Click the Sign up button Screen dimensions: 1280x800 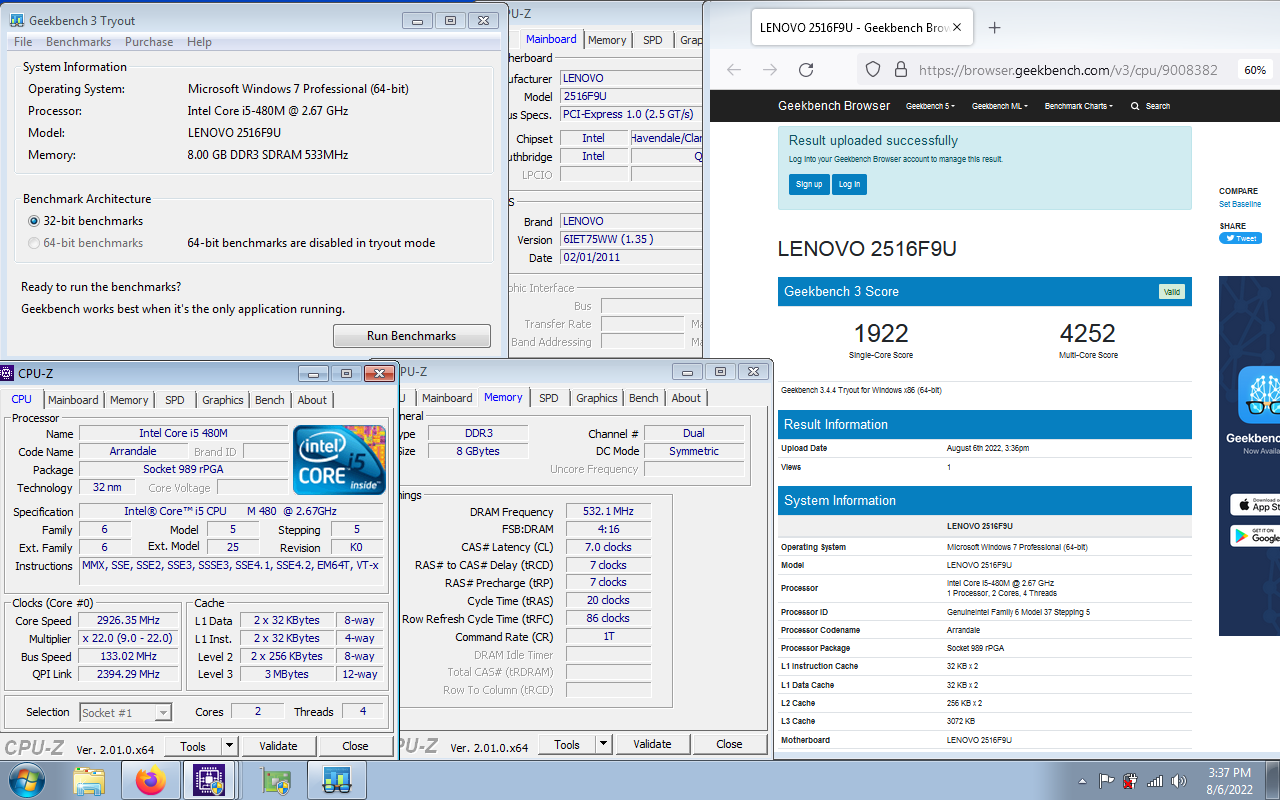point(809,184)
